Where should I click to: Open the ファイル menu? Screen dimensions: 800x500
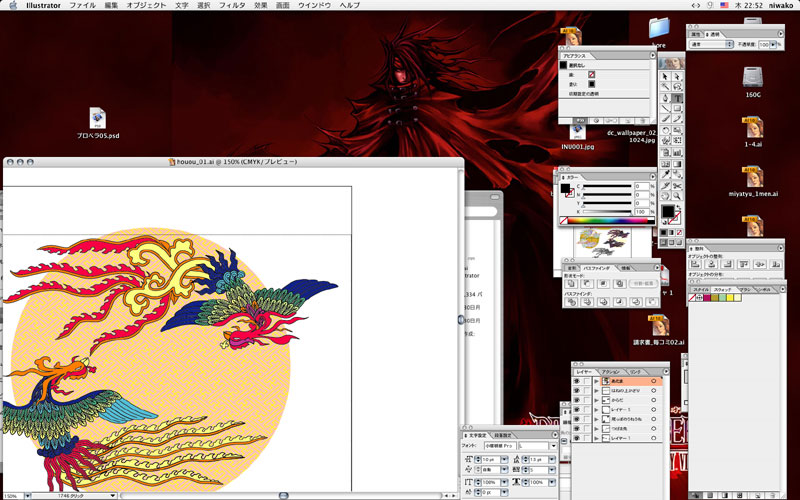(82, 5)
